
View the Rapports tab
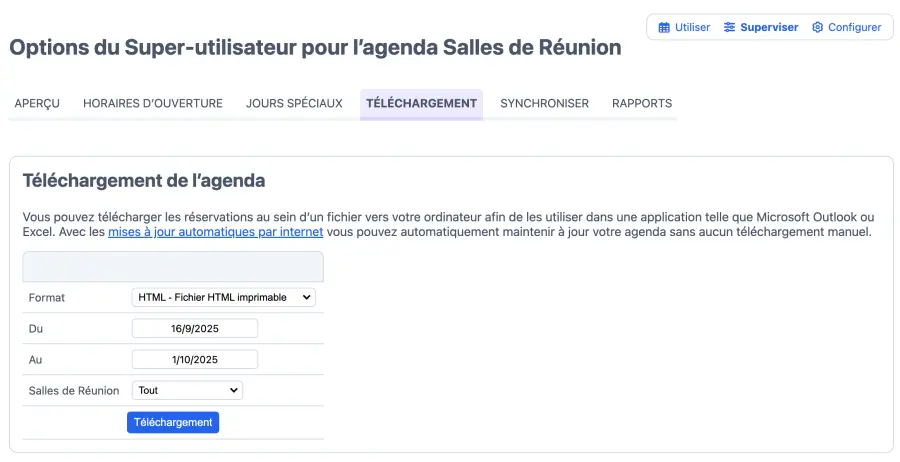click(x=642, y=103)
